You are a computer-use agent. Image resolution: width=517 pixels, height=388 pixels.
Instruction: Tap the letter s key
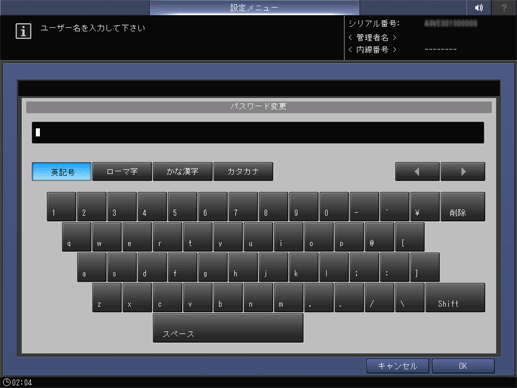pos(122,267)
